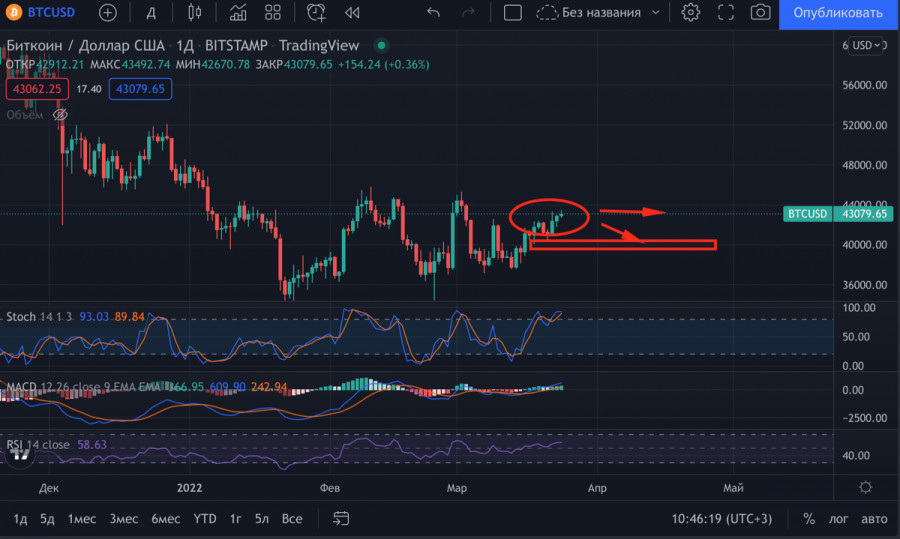This screenshot has width=900, height=539.
Task: Open candlestick chart type selector
Action: pos(195,12)
